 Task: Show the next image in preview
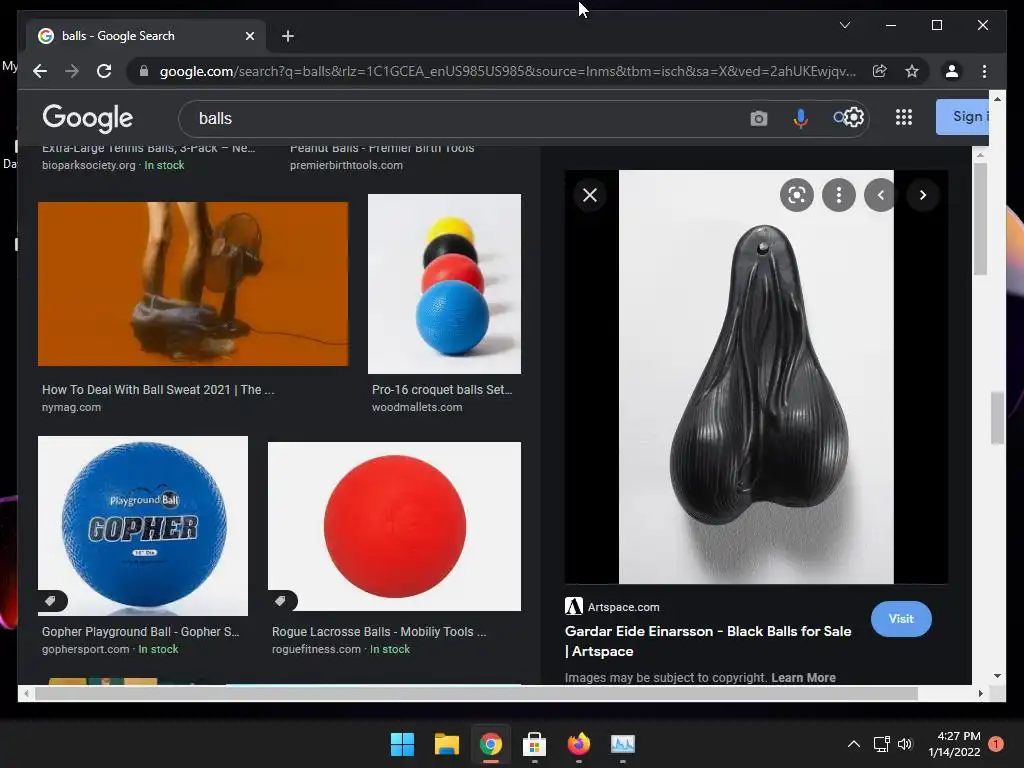923,195
